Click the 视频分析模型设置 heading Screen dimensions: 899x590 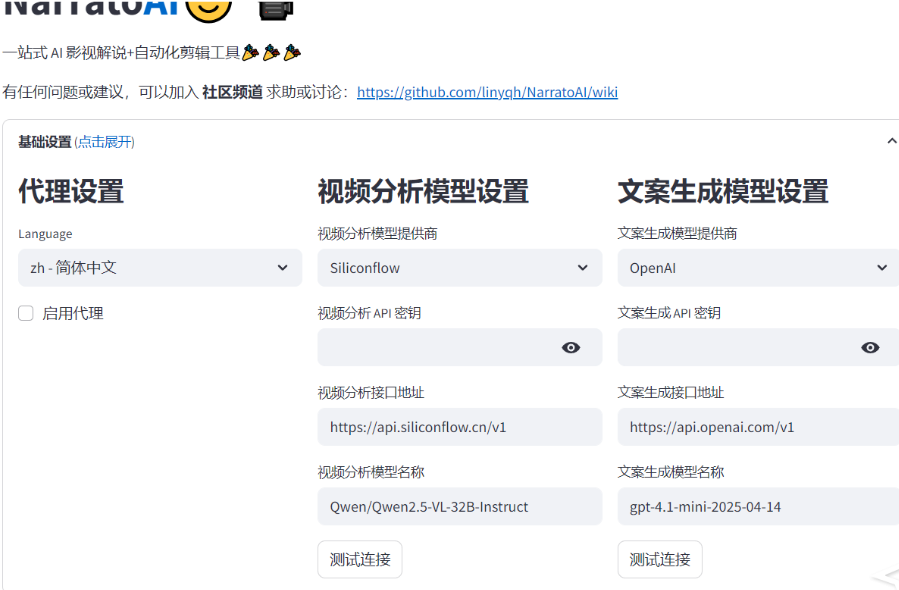pyautogui.click(x=423, y=192)
